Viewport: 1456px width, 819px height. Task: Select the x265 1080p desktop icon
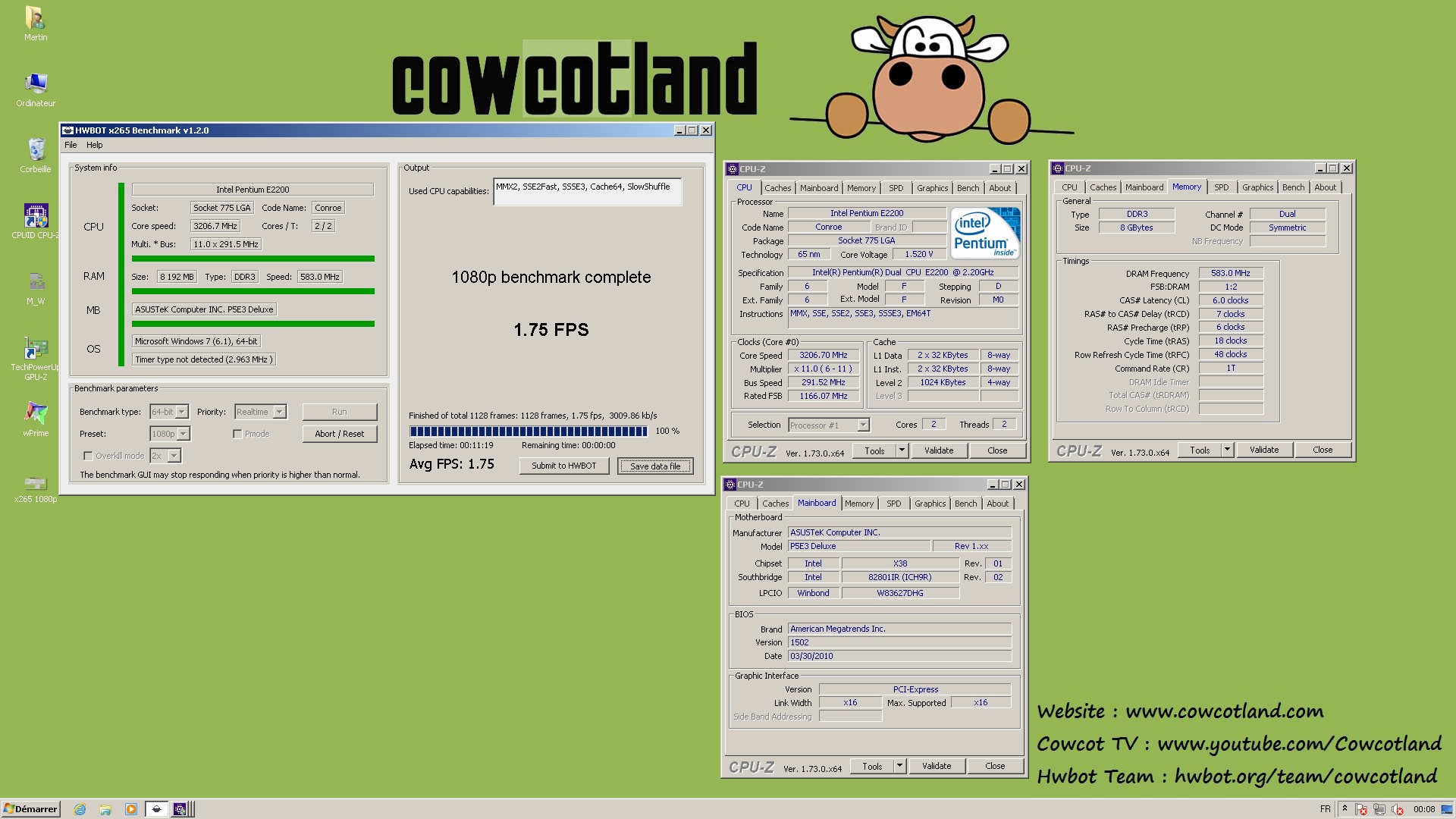36,488
